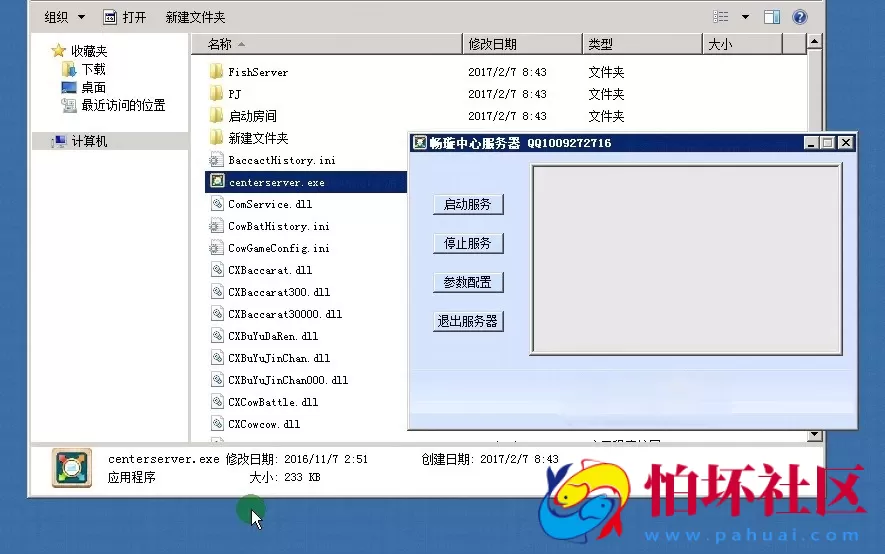Viewport: 885px width, 554px height.
Task: Sort by the 修改日期 column header
Action: pyautogui.click(x=522, y=44)
